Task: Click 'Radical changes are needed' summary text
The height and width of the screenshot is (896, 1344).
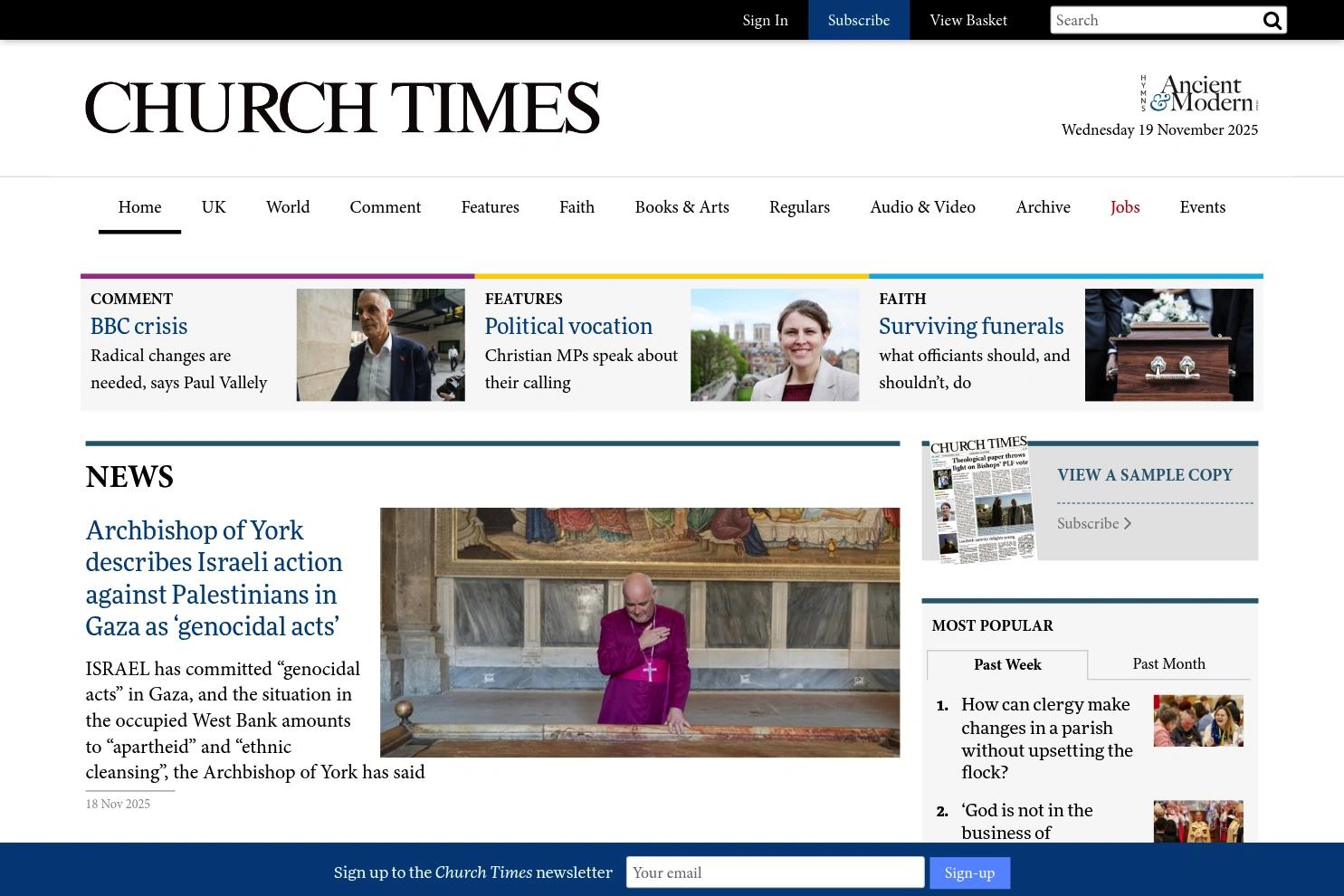Action: (178, 368)
